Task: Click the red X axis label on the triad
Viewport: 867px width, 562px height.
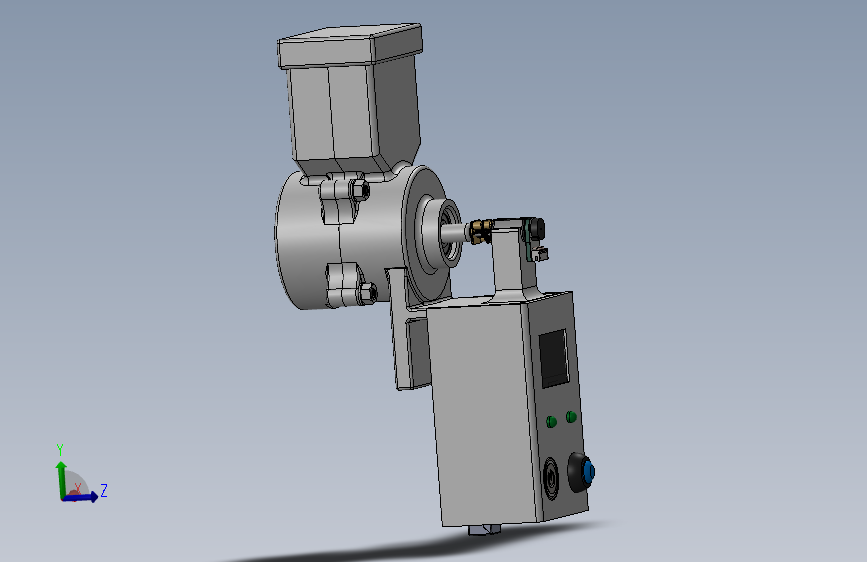Action: [x=77, y=488]
